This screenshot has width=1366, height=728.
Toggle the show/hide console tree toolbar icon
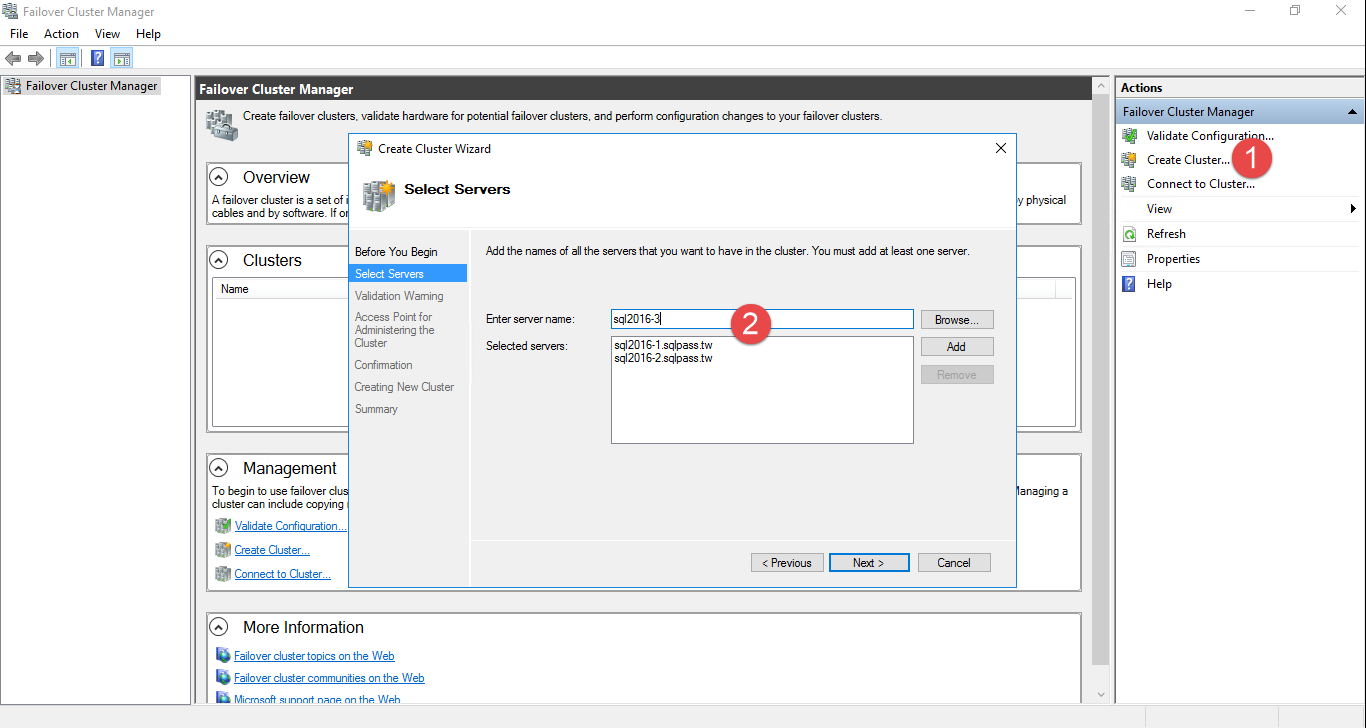point(68,59)
